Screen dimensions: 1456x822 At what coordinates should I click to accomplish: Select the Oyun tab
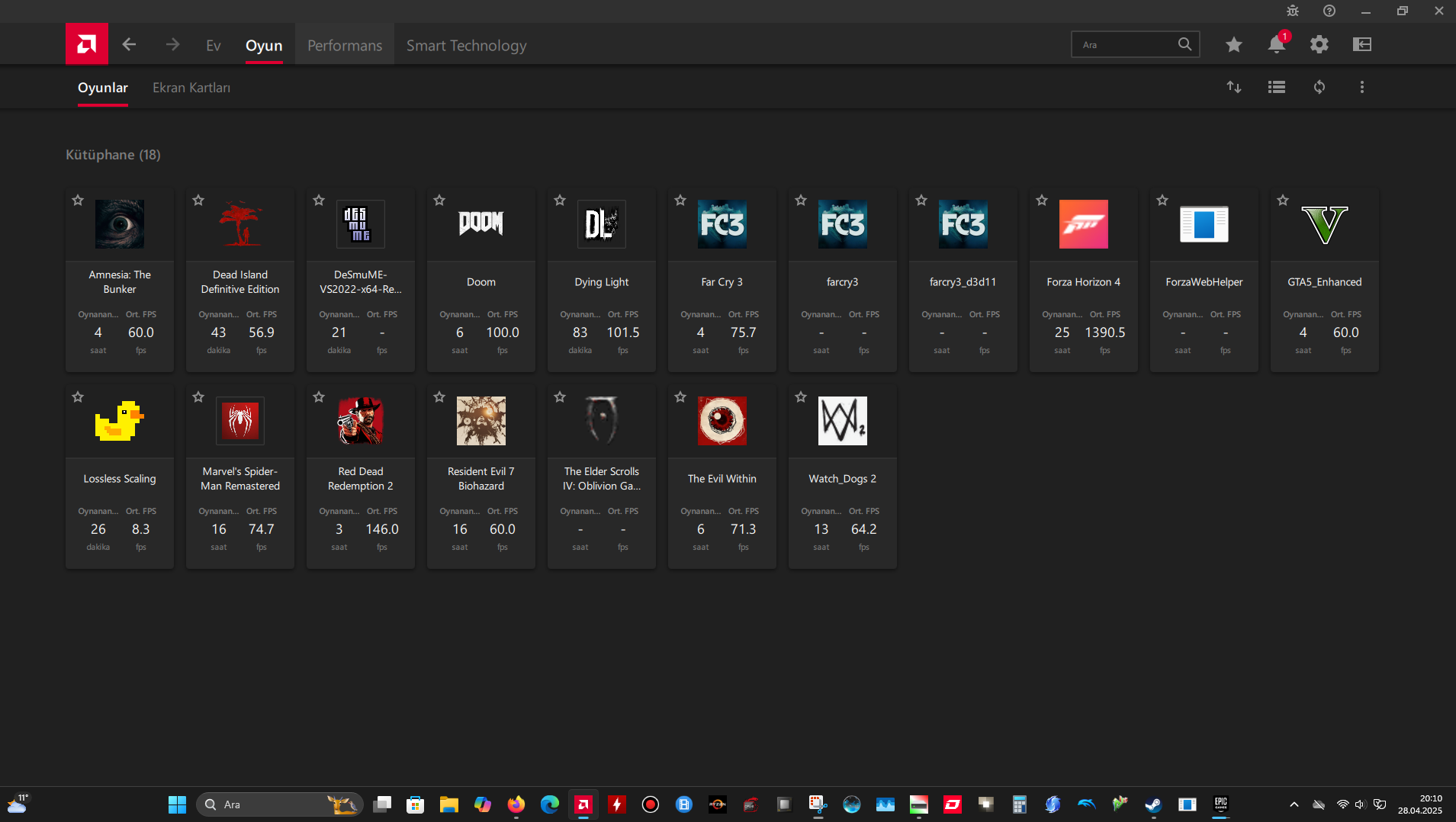(x=264, y=46)
